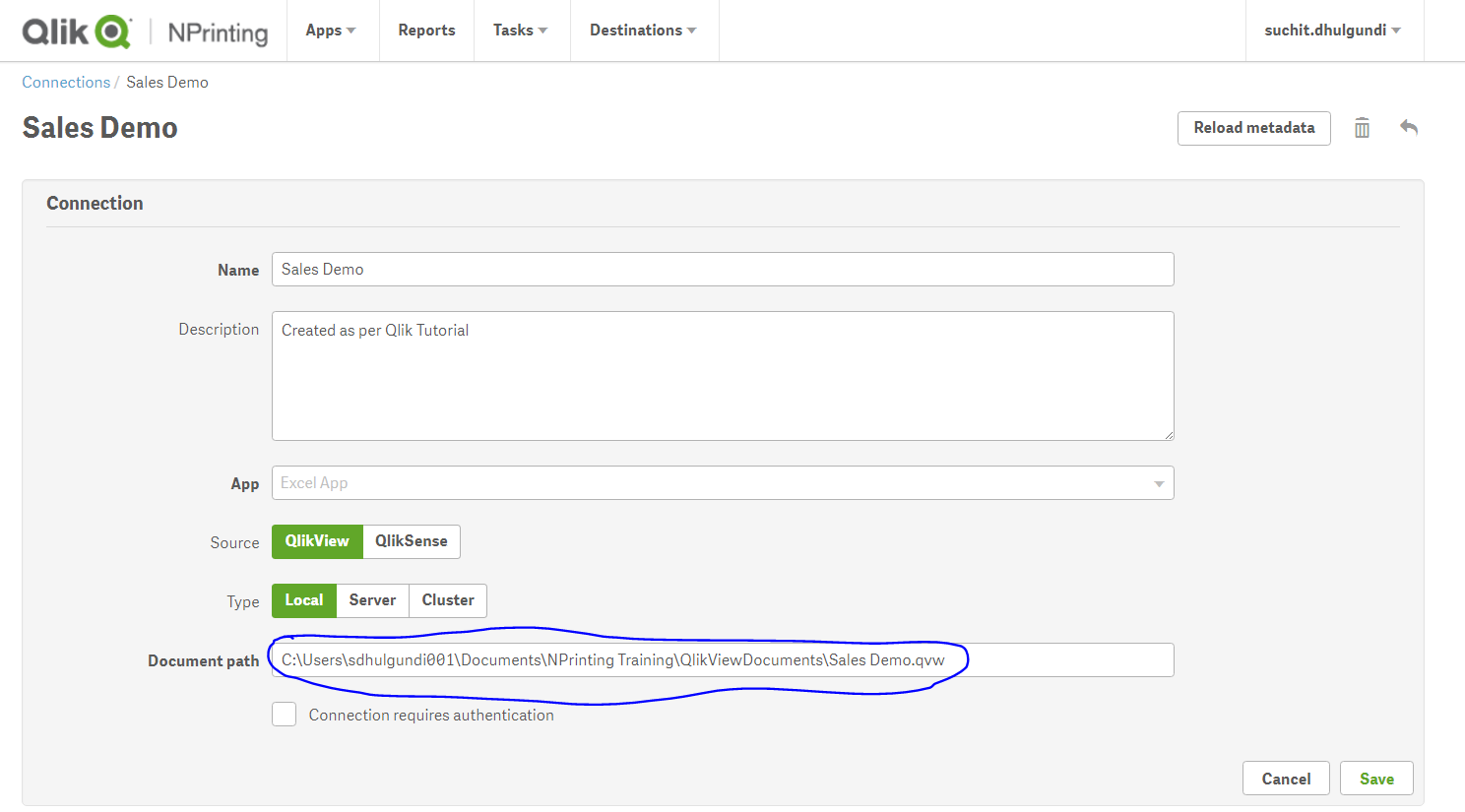Expand the Tasks menu
Image resolution: width=1465 pixels, height=812 pixels.
coord(521,31)
